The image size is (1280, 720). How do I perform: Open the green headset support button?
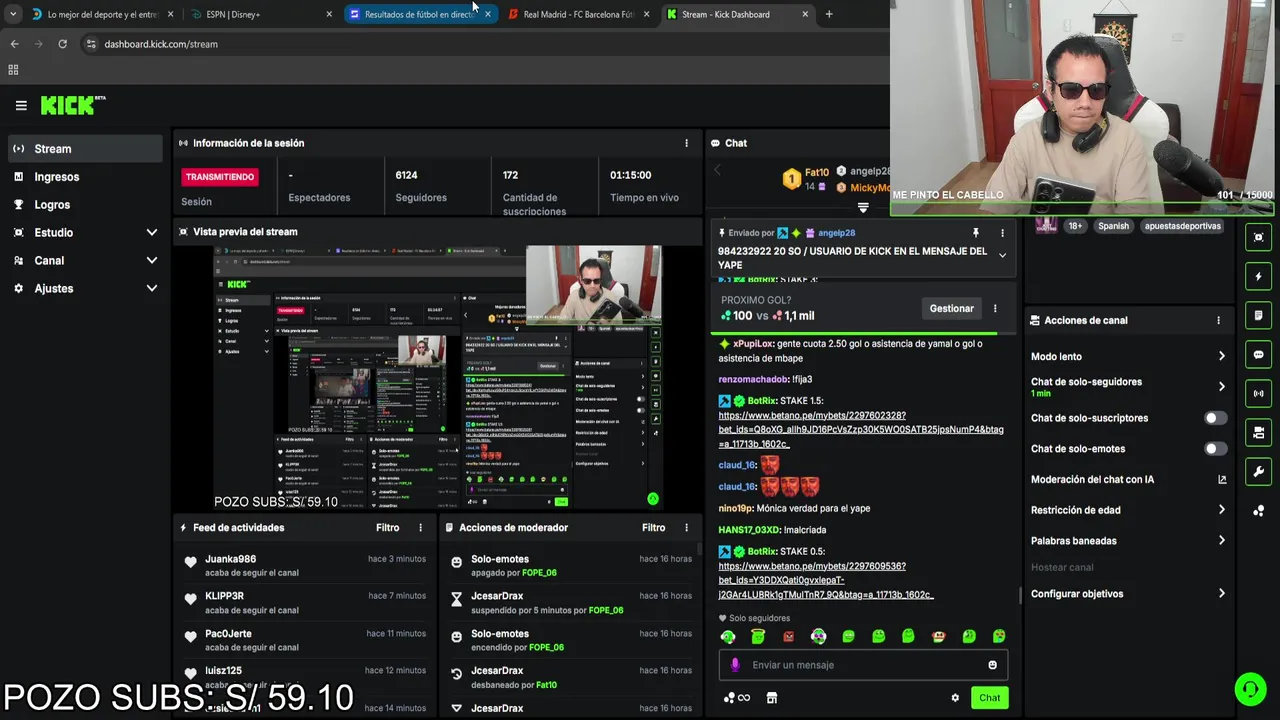1250,689
